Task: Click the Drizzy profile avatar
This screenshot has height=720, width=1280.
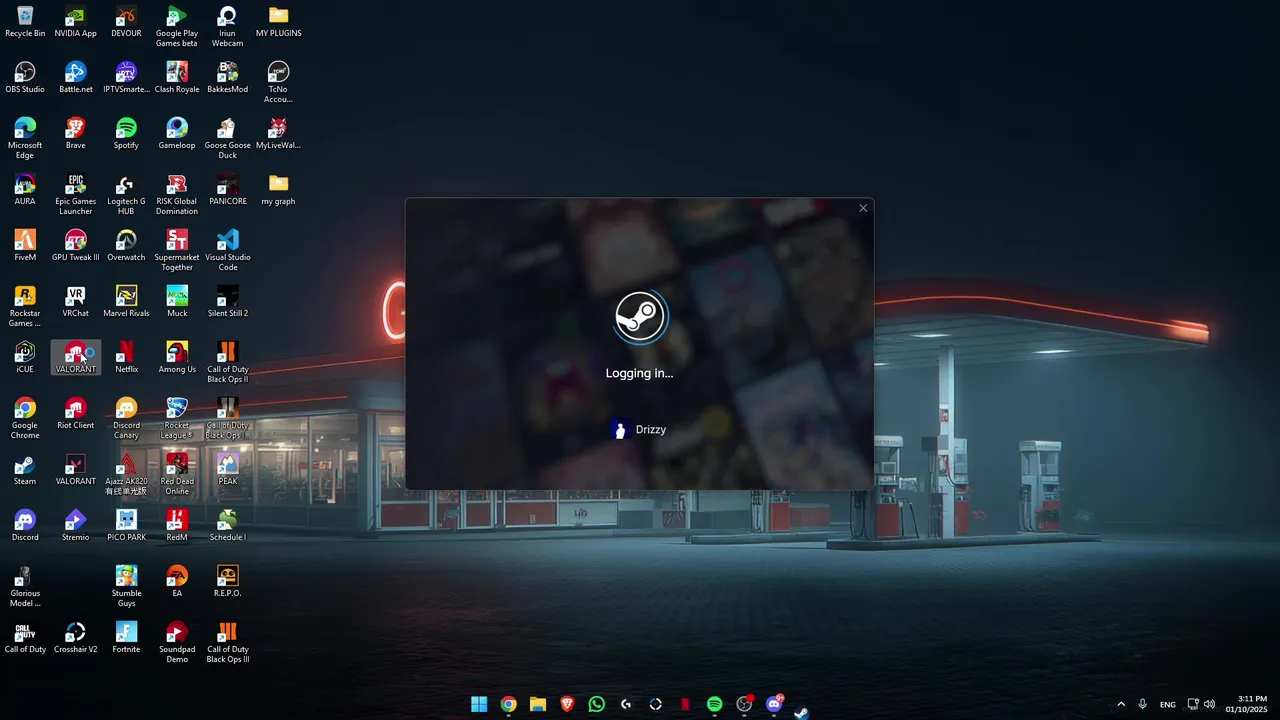Action: 620,430
